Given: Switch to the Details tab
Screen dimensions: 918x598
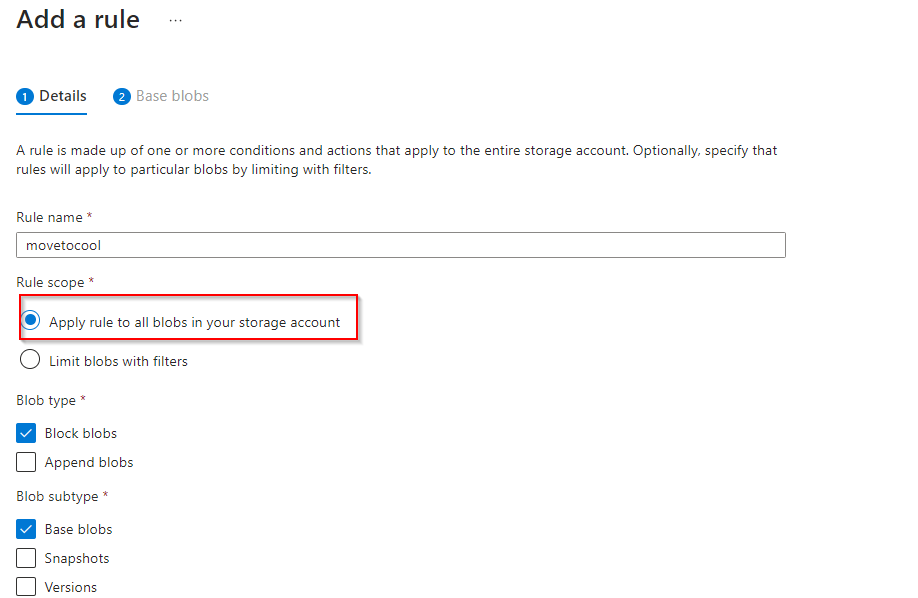Looking at the screenshot, I should coord(62,97).
